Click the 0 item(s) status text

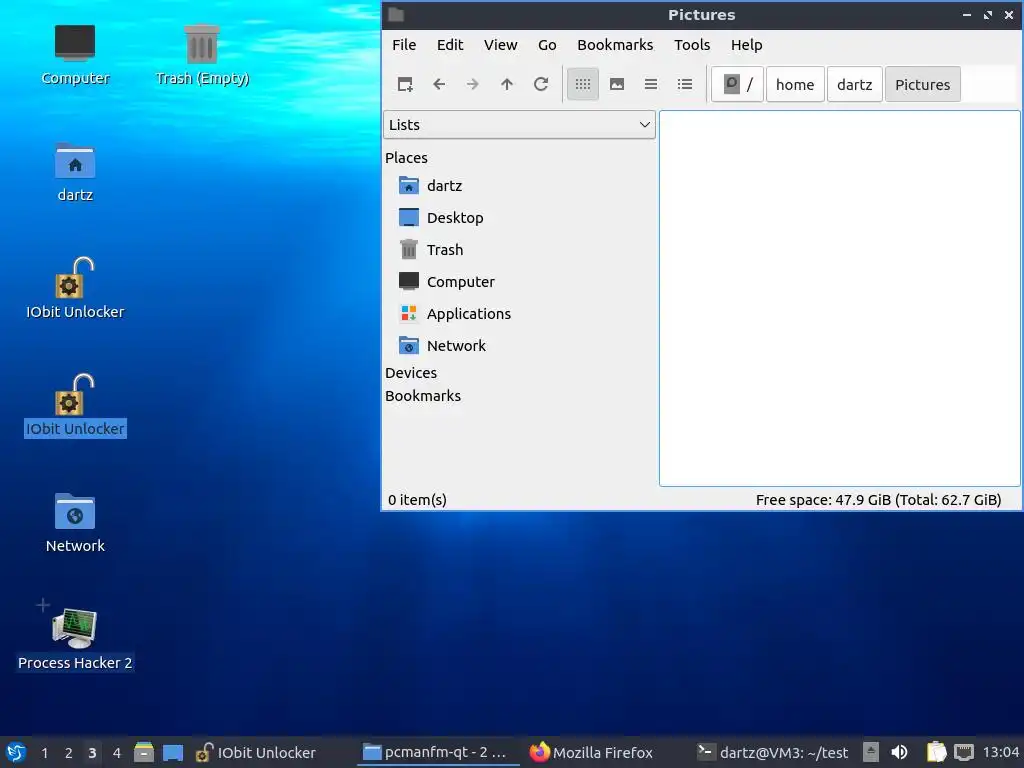point(417,500)
